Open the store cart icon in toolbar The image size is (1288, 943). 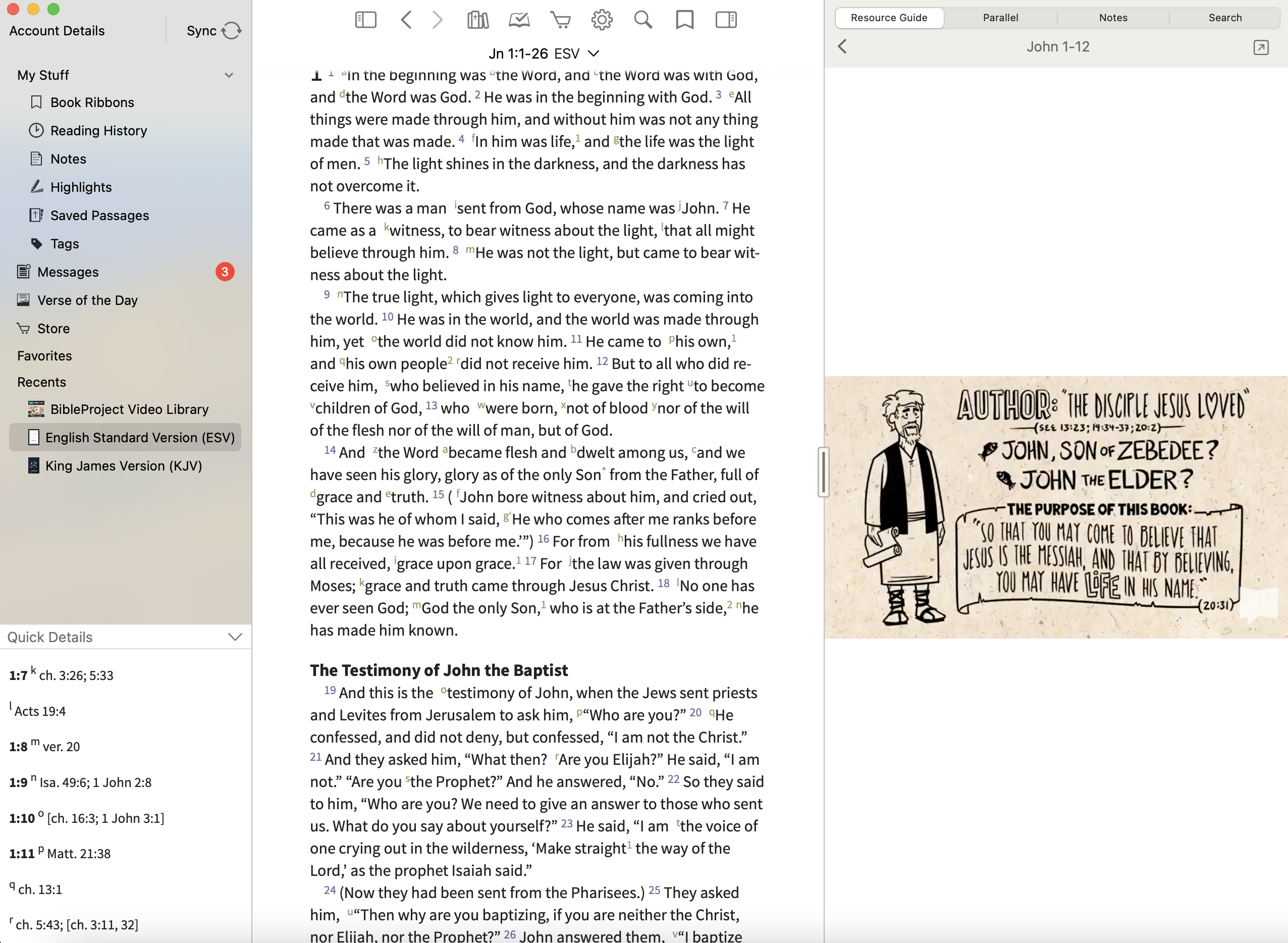pos(560,20)
